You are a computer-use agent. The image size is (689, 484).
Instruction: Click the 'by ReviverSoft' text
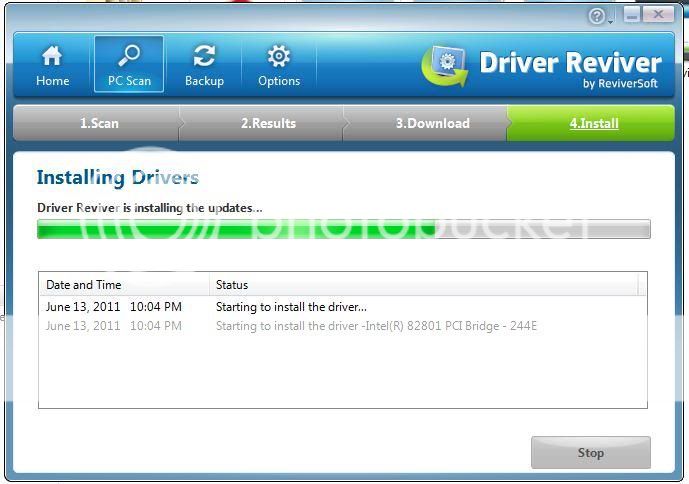620,84
